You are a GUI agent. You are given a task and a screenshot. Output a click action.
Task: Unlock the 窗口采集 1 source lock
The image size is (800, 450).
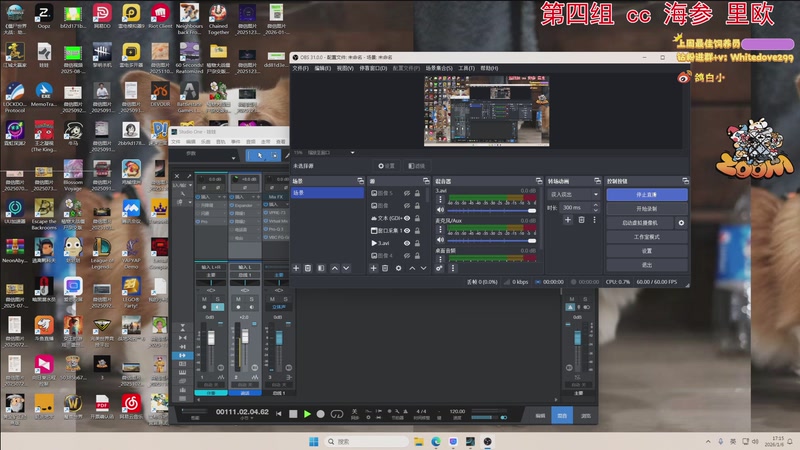[x=417, y=231]
